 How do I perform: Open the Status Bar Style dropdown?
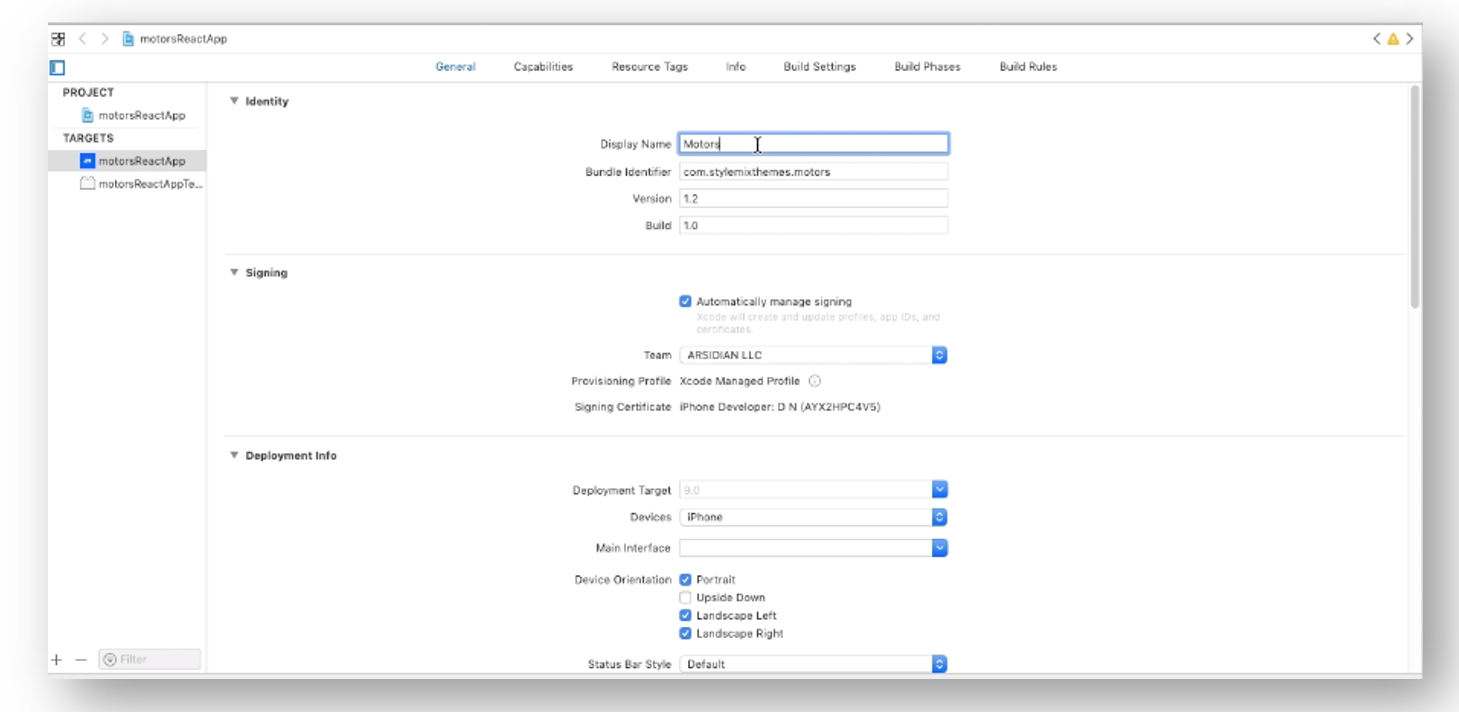pyautogui.click(x=813, y=664)
